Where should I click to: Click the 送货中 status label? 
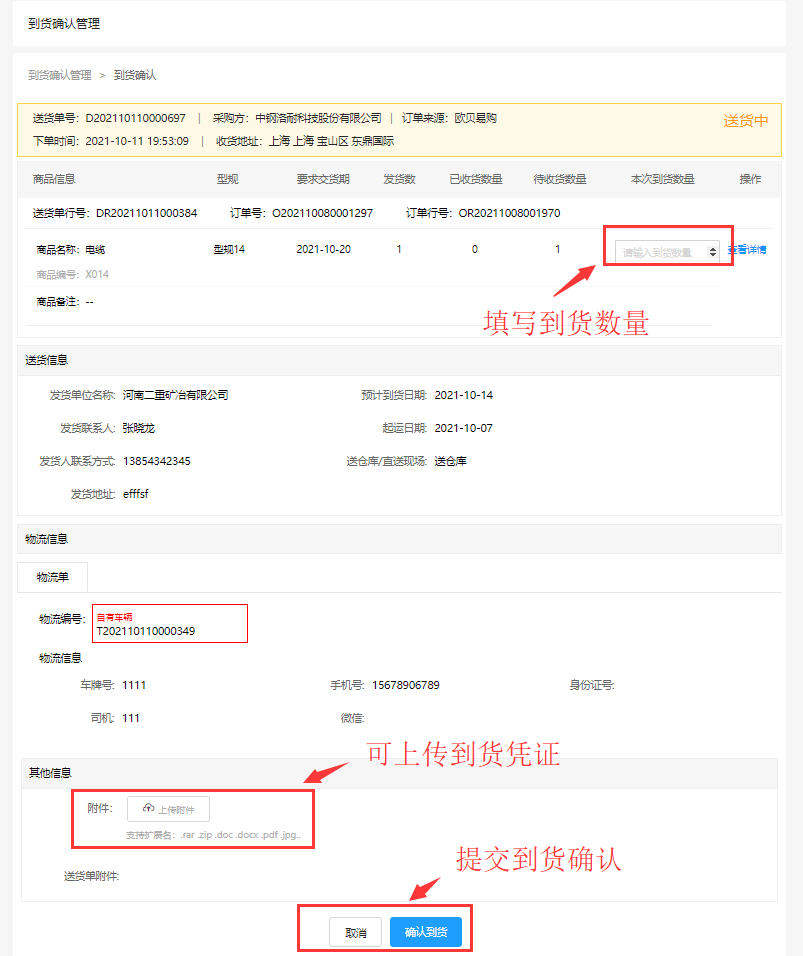(x=745, y=119)
